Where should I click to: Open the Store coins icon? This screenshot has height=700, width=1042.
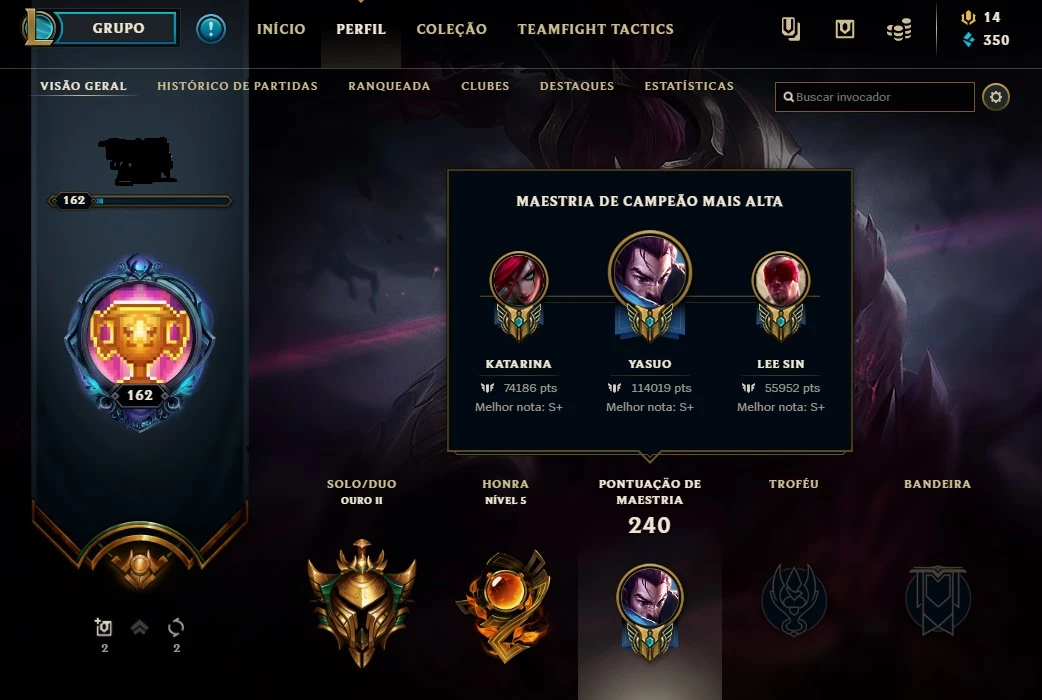click(x=899, y=29)
